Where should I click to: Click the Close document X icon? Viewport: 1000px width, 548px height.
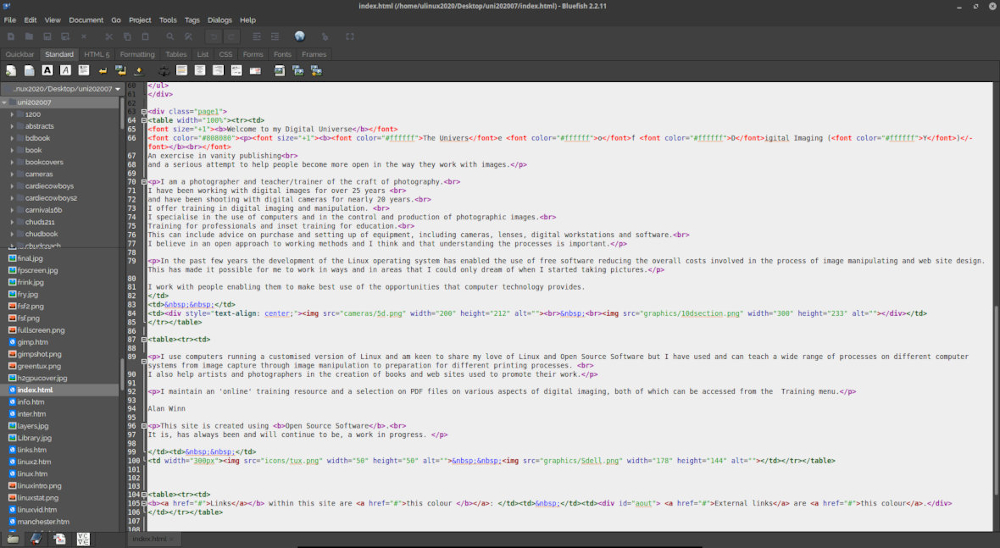tap(84, 36)
